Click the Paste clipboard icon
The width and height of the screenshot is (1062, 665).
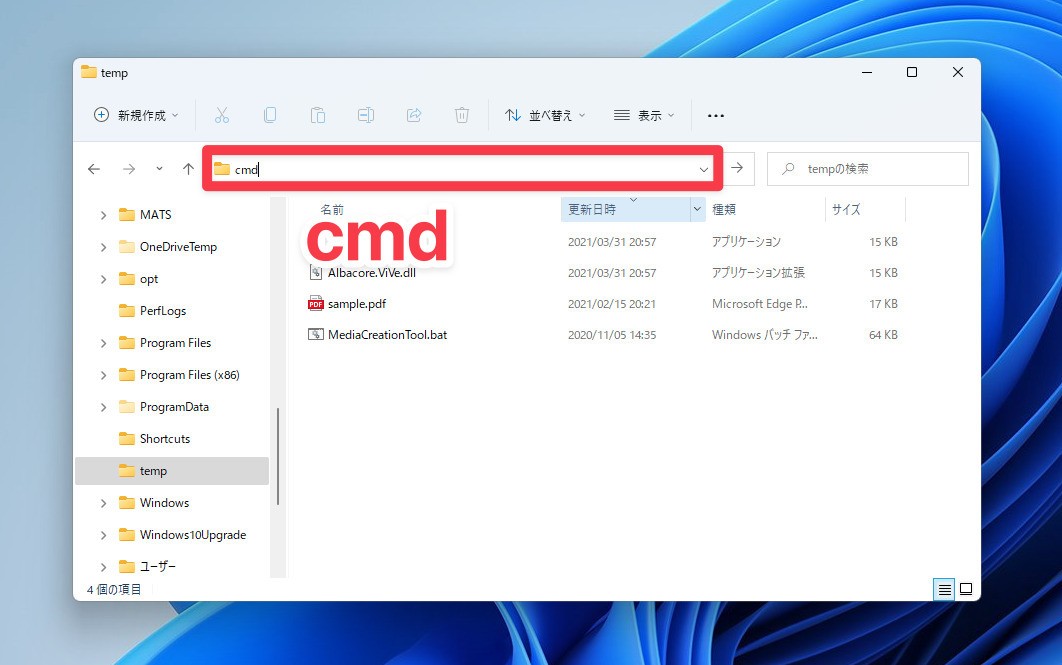click(318, 115)
